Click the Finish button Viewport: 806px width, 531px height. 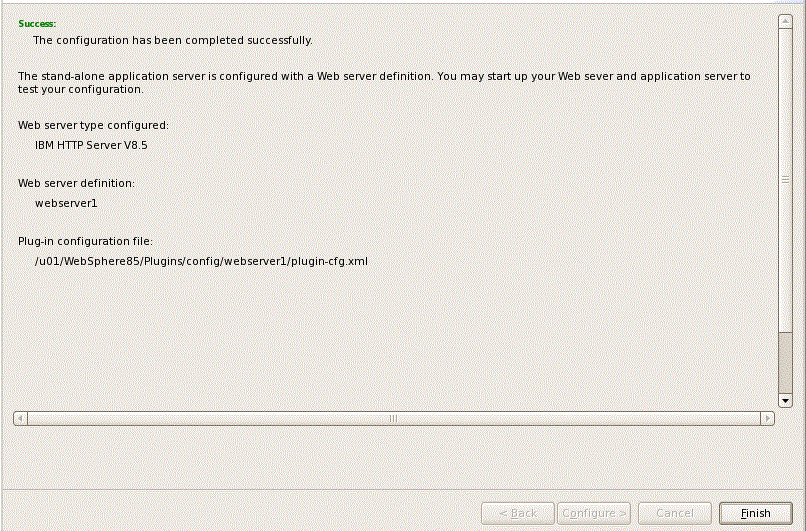pyautogui.click(x=755, y=513)
